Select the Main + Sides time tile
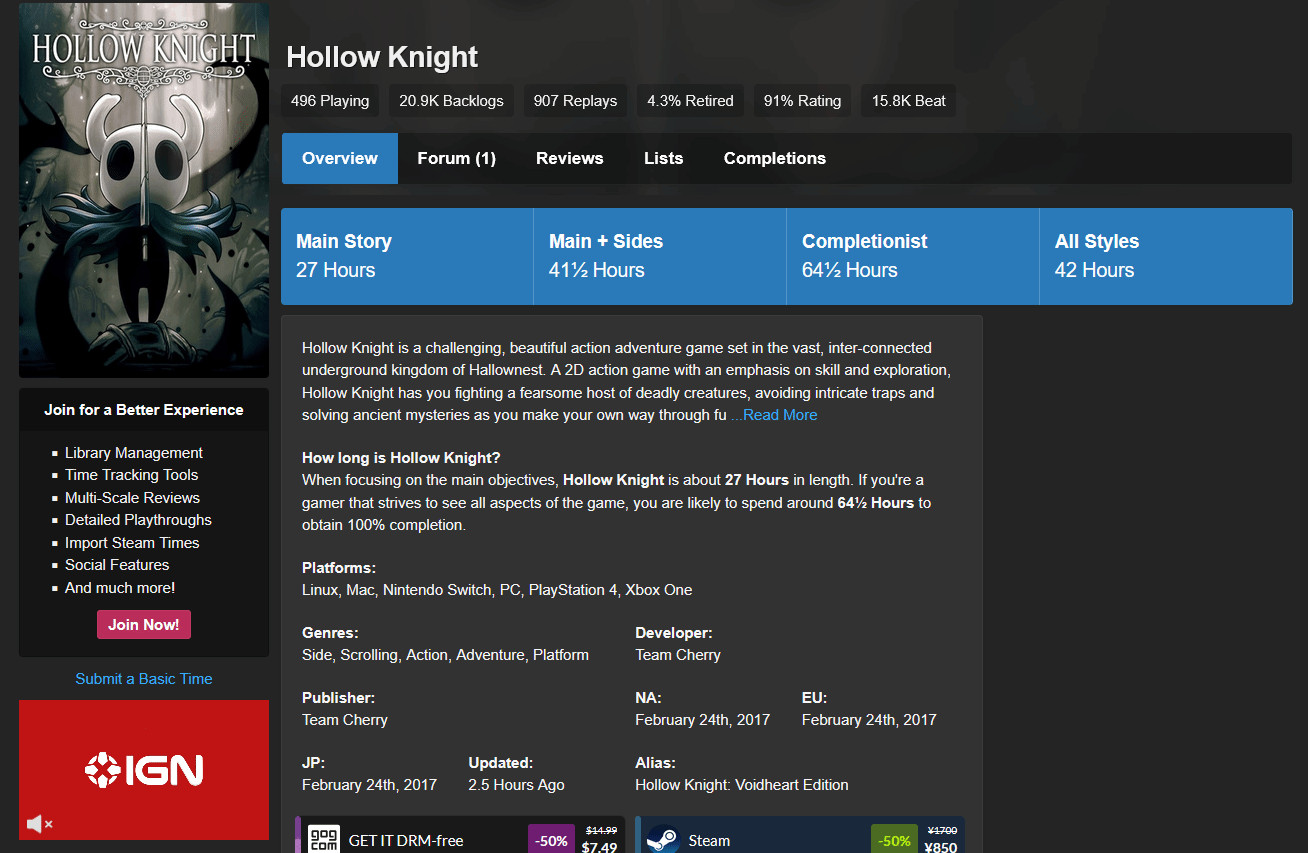Viewport: 1308px width, 853px height. [x=660, y=256]
